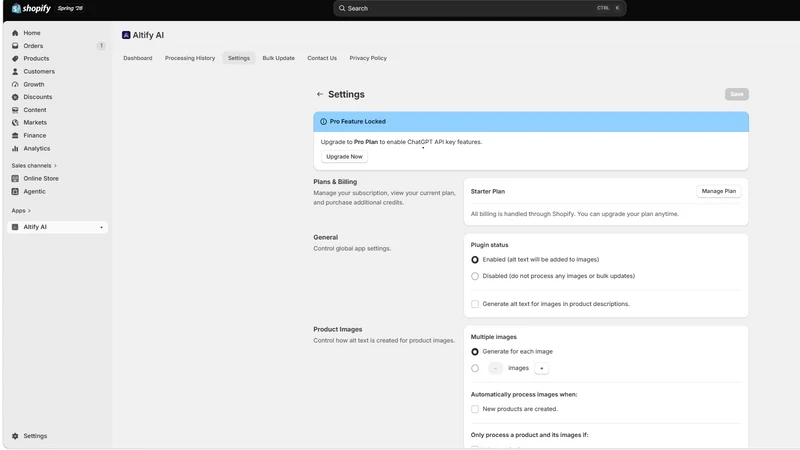Image resolution: width=800 pixels, height=450 pixels.
Task: Click the Customers person icon
Action: [x=15, y=71]
